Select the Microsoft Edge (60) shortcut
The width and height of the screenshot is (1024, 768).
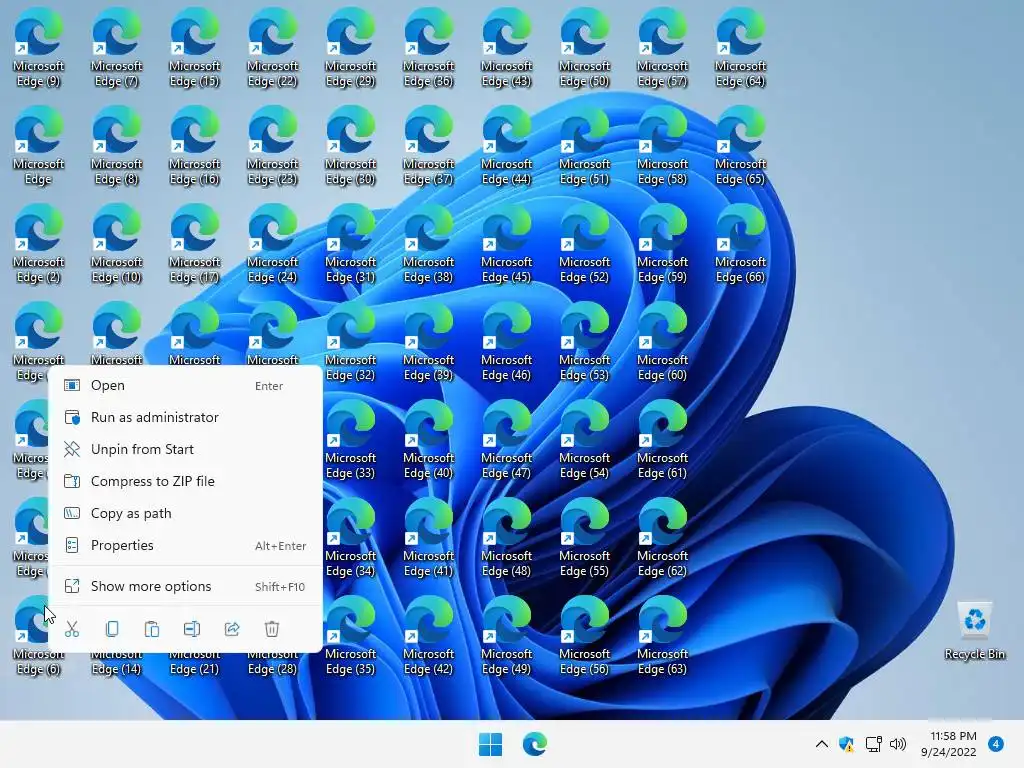[662, 342]
